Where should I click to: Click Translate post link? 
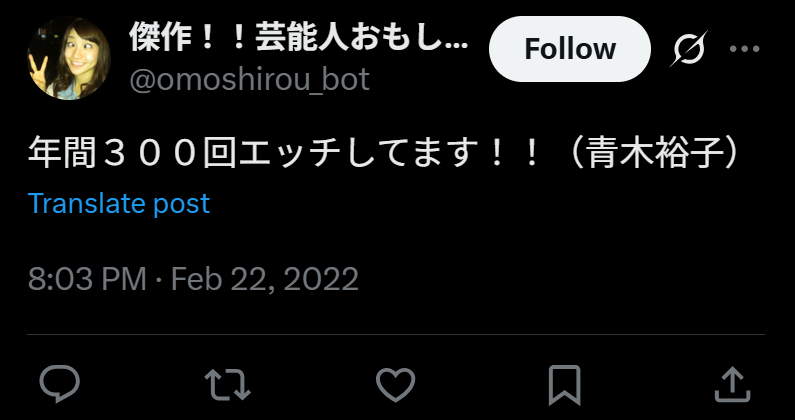[119, 204]
